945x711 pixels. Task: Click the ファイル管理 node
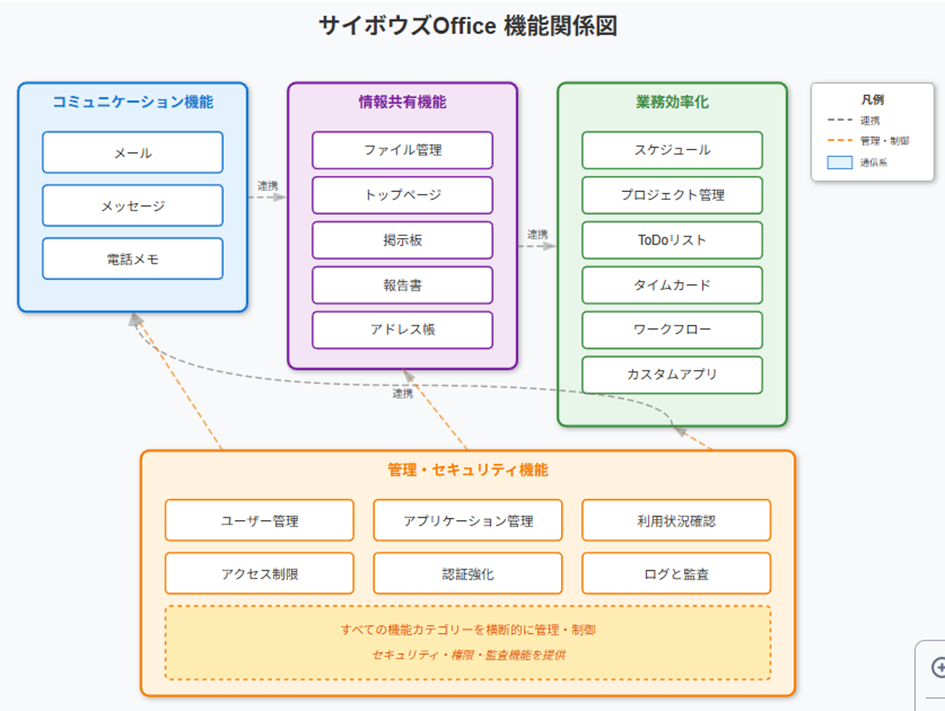[x=402, y=150]
